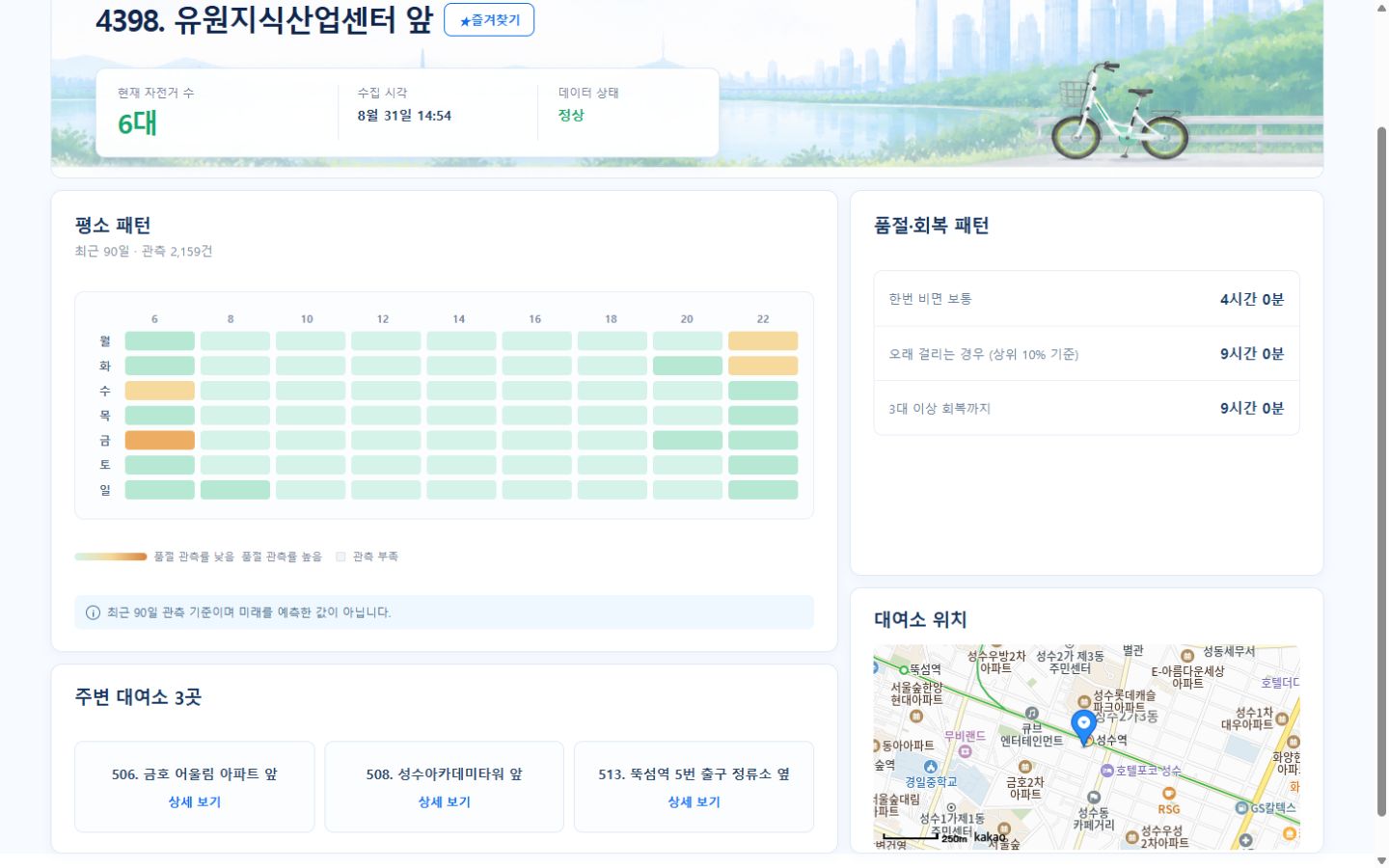This screenshot has width=1389, height=868.
Task: Click the 9시간 0분 value for 오래 걸리는 경우
Action: [1252, 354]
